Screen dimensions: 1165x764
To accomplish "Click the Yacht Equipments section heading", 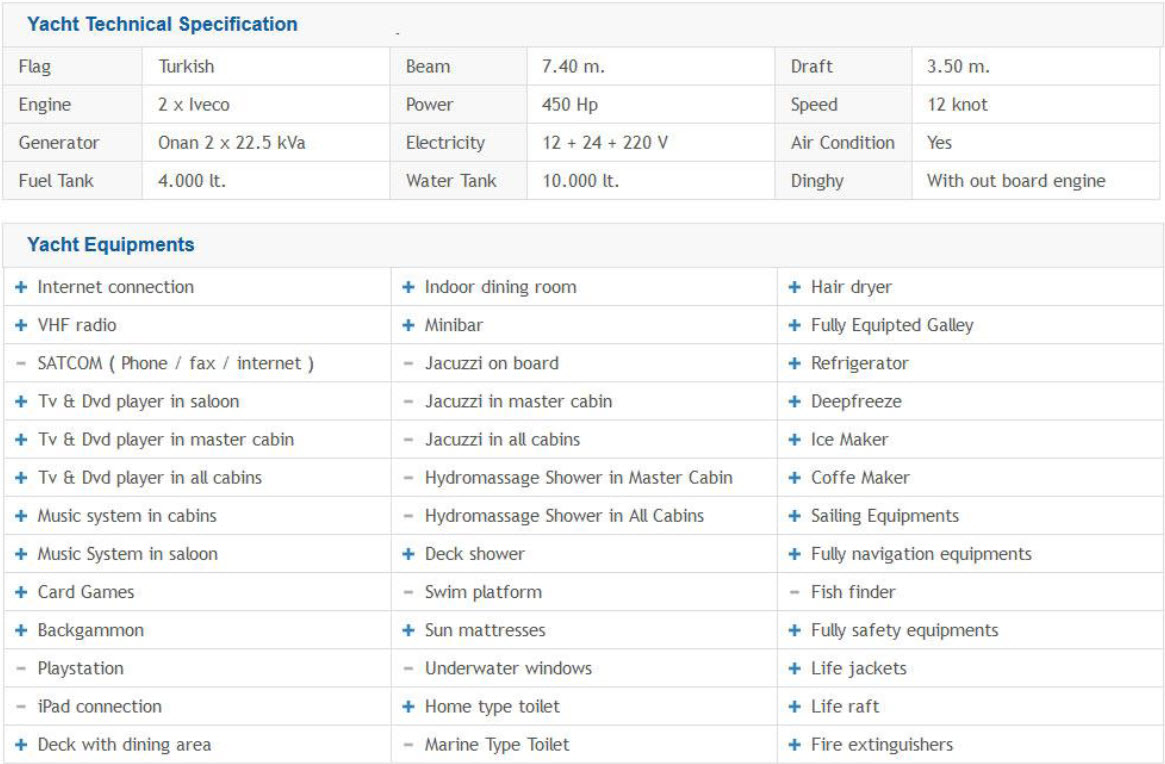I will (111, 245).
